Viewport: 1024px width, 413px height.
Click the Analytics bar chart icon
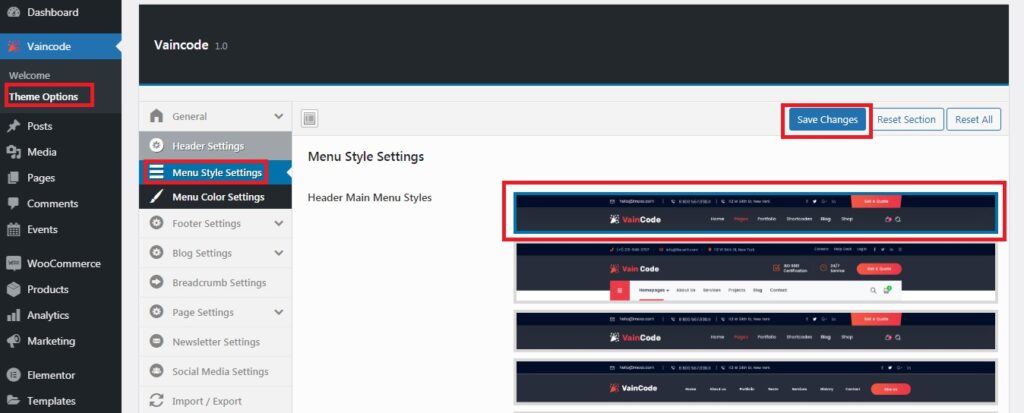(13, 315)
